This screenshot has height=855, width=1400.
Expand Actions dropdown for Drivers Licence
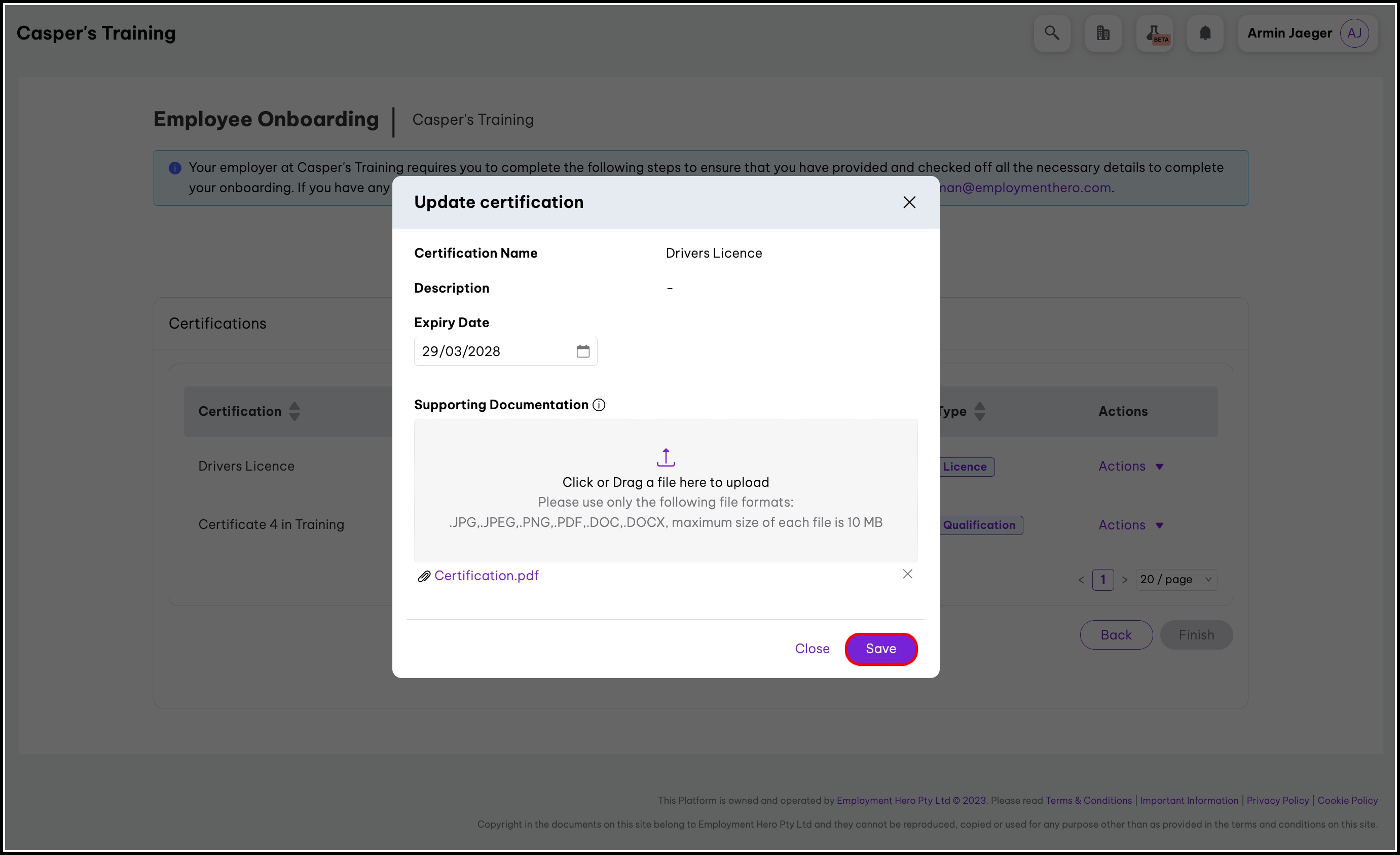1131,466
